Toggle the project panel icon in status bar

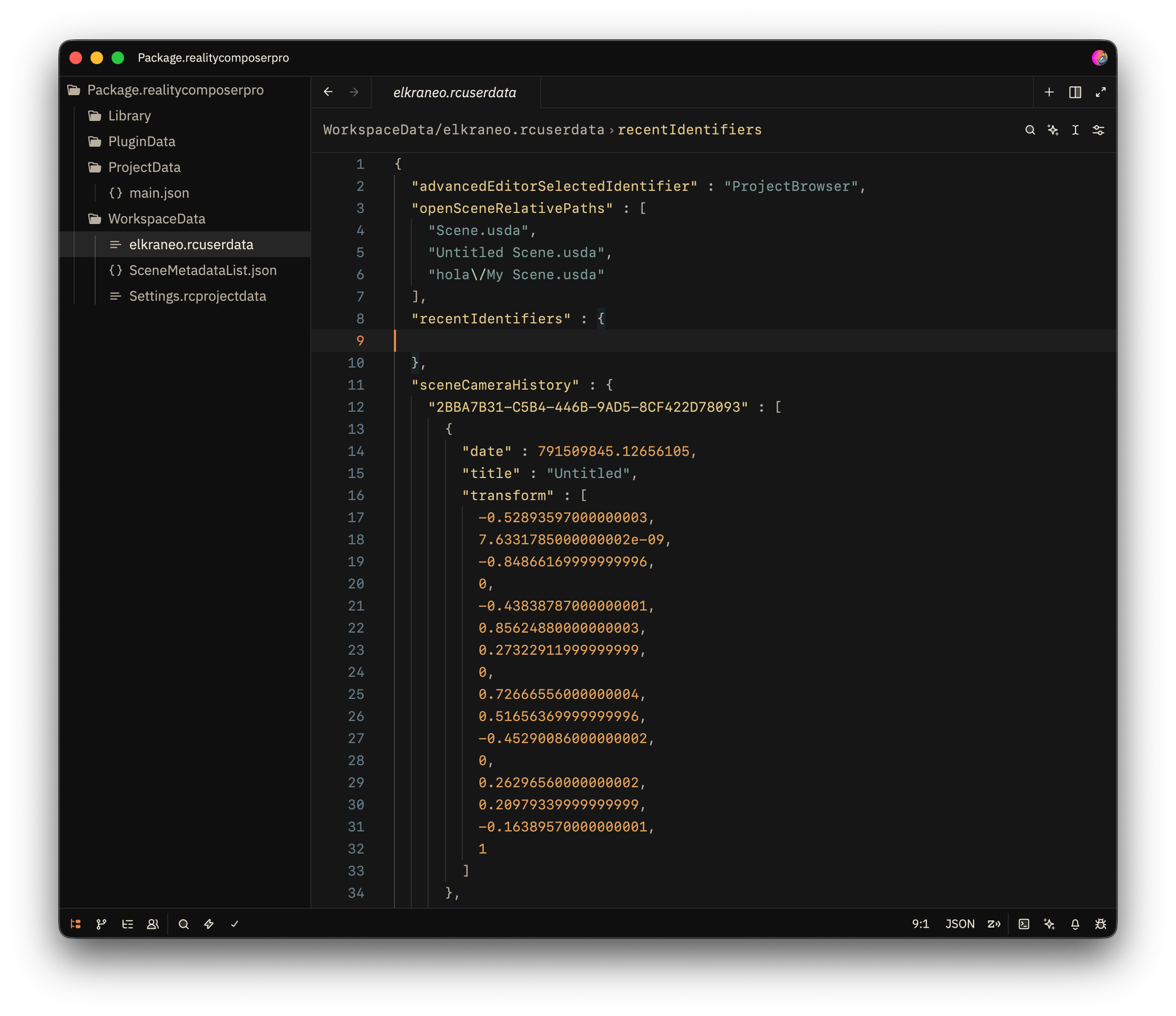pyautogui.click(x=76, y=924)
